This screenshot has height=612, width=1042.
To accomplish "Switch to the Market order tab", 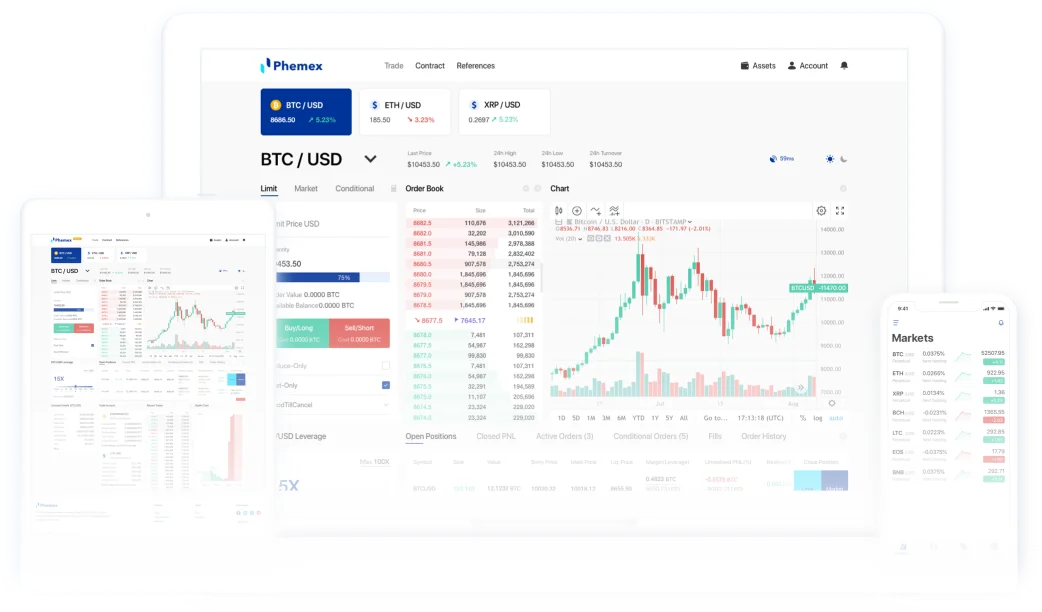I will click(x=306, y=189).
